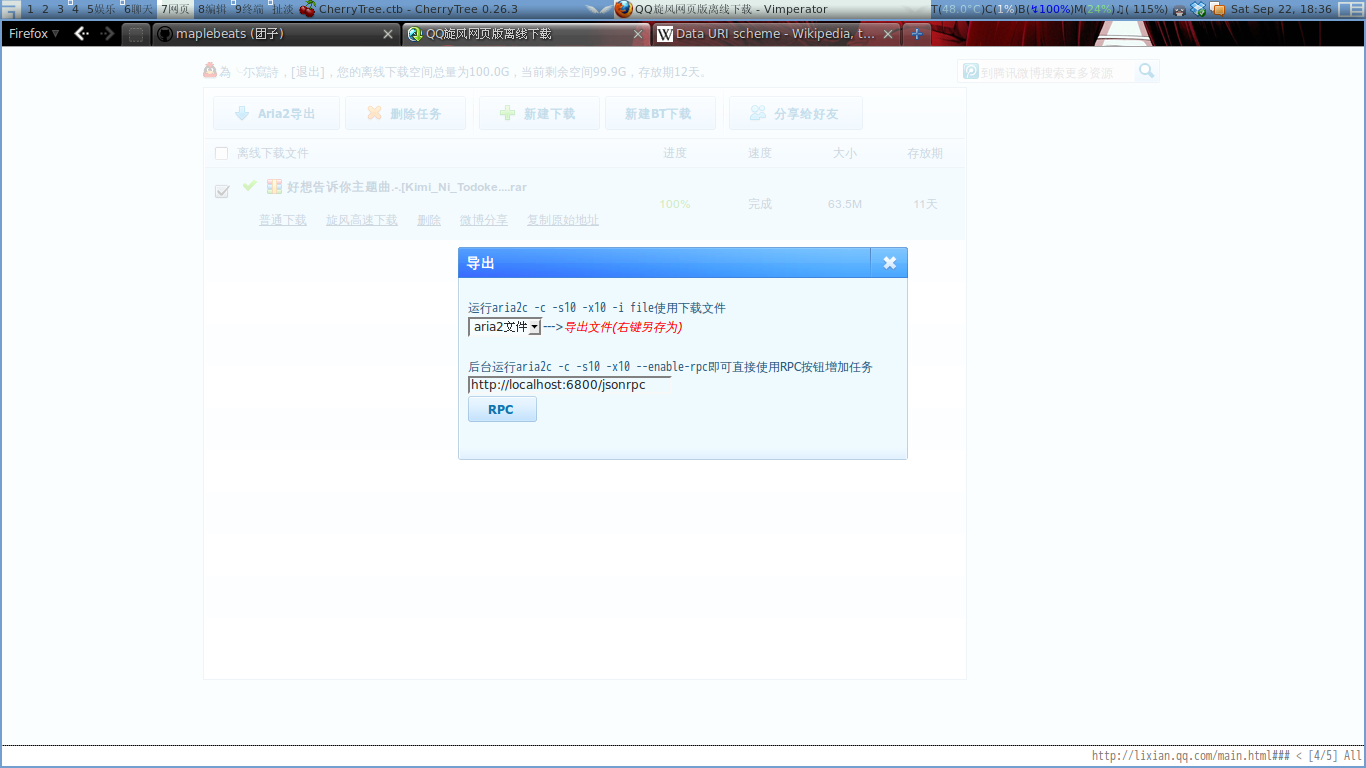Click the 新建下载 button
1366x768 pixels.
coord(539,113)
